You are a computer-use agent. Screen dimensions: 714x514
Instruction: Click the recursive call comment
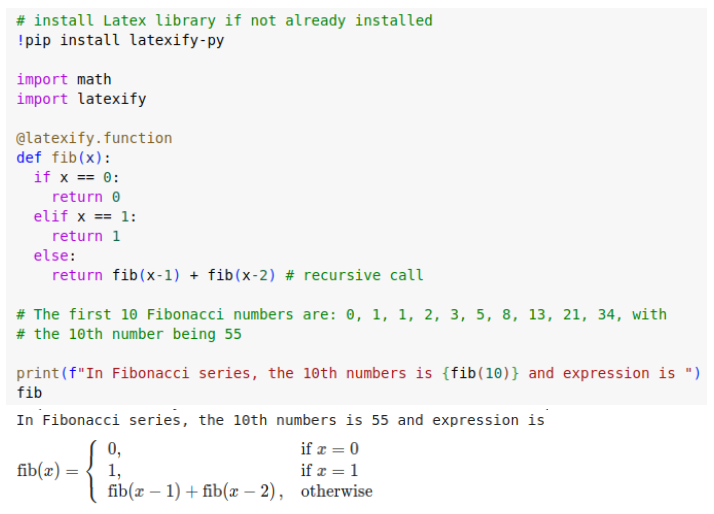tap(354, 275)
